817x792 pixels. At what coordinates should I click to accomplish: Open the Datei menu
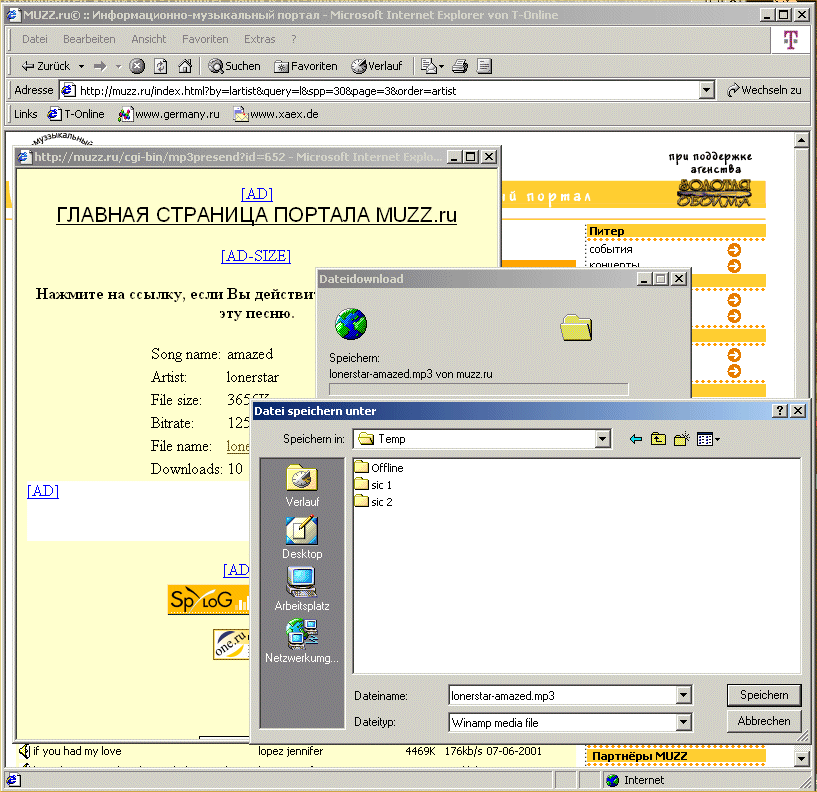coord(34,39)
